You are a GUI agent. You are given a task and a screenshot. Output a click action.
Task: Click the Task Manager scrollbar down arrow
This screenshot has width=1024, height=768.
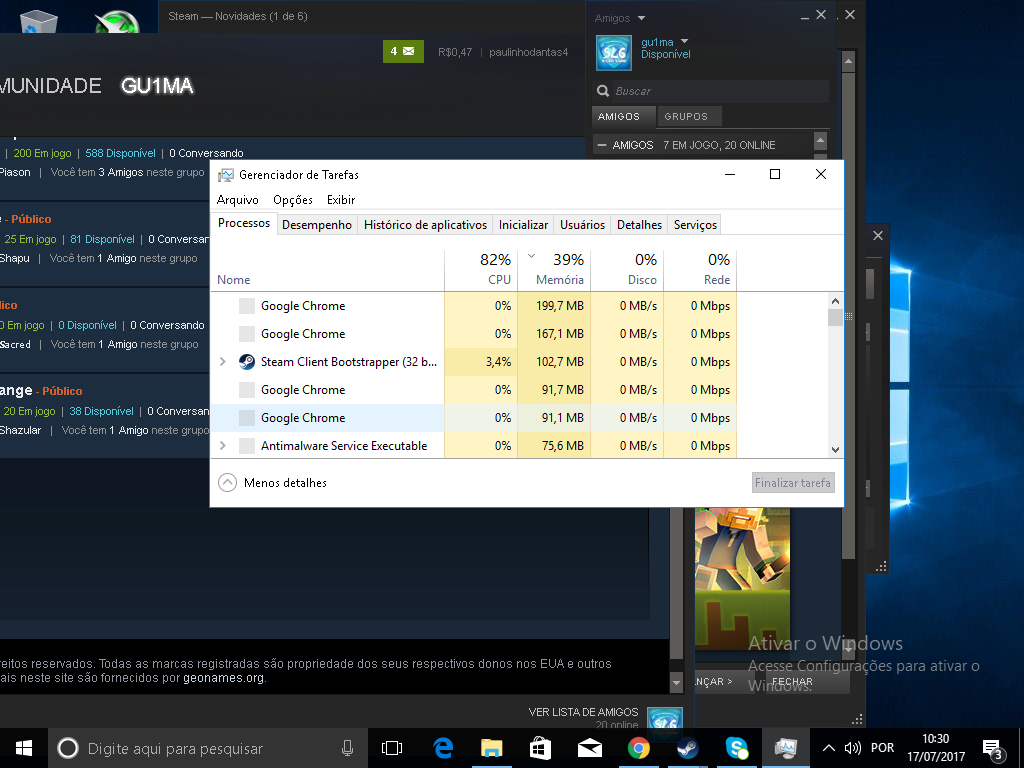pyautogui.click(x=835, y=449)
